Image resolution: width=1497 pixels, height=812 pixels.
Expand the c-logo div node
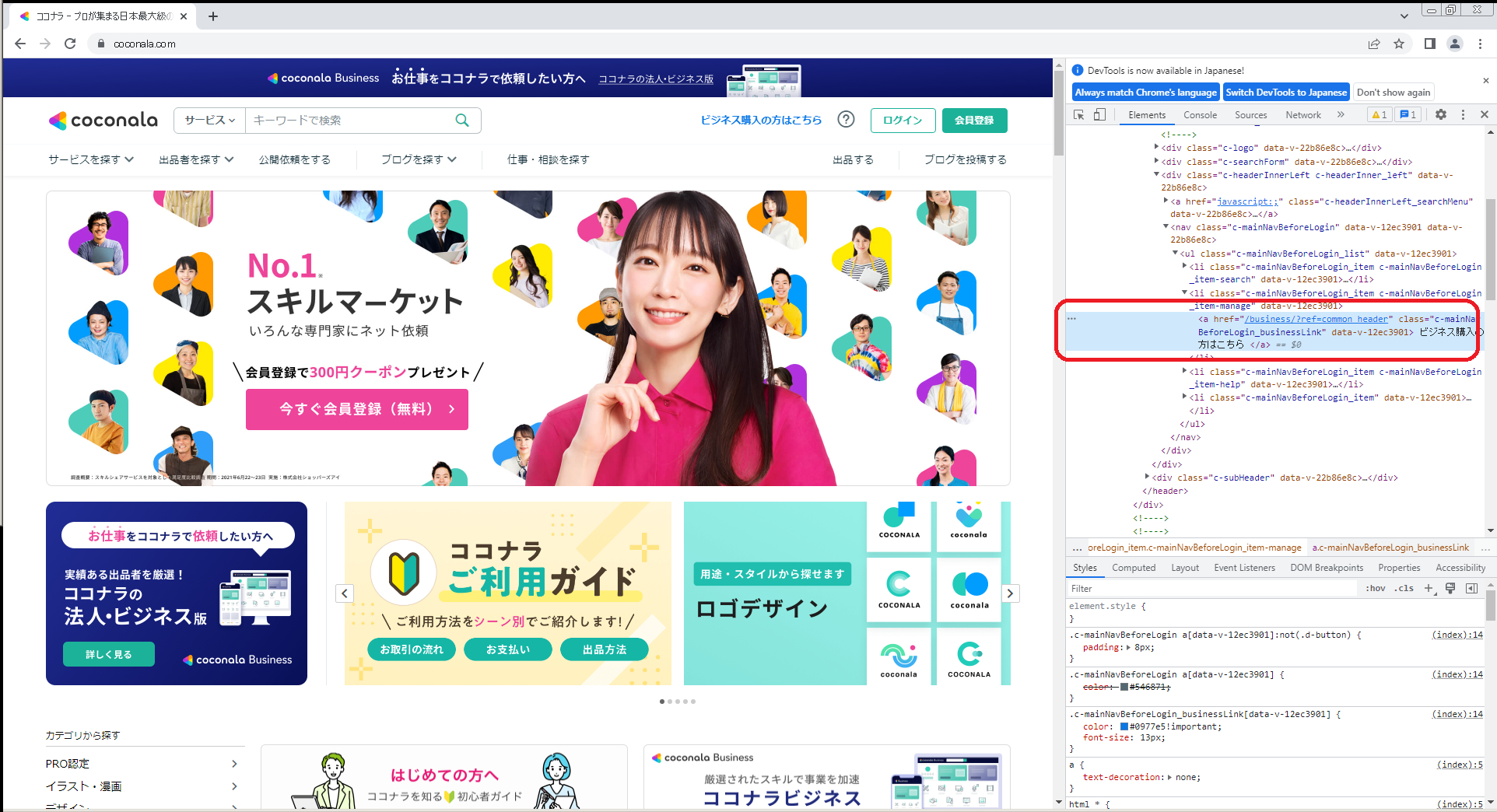[x=1156, y=147]
